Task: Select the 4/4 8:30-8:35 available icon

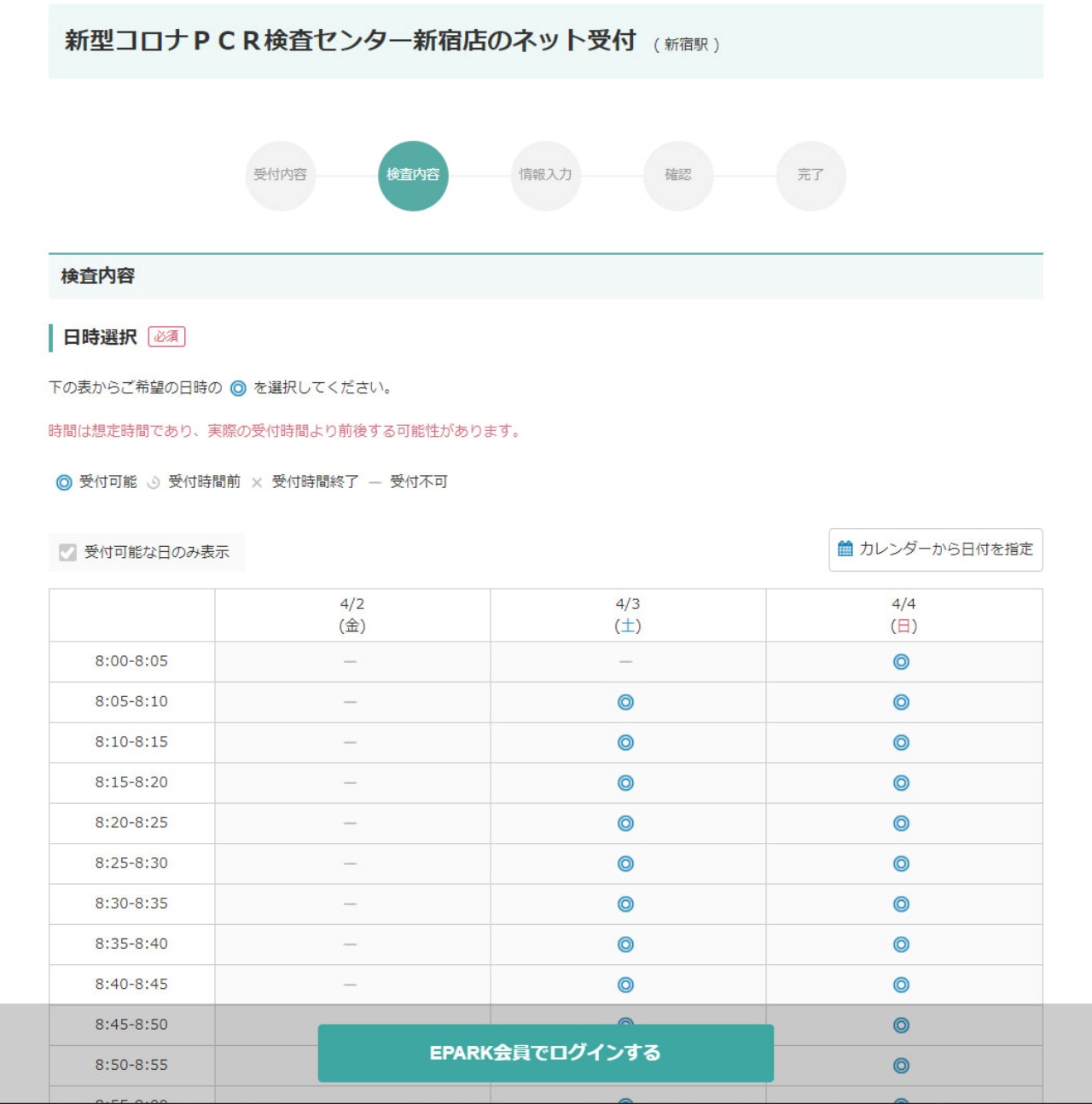Action: [x=901, y=904]
